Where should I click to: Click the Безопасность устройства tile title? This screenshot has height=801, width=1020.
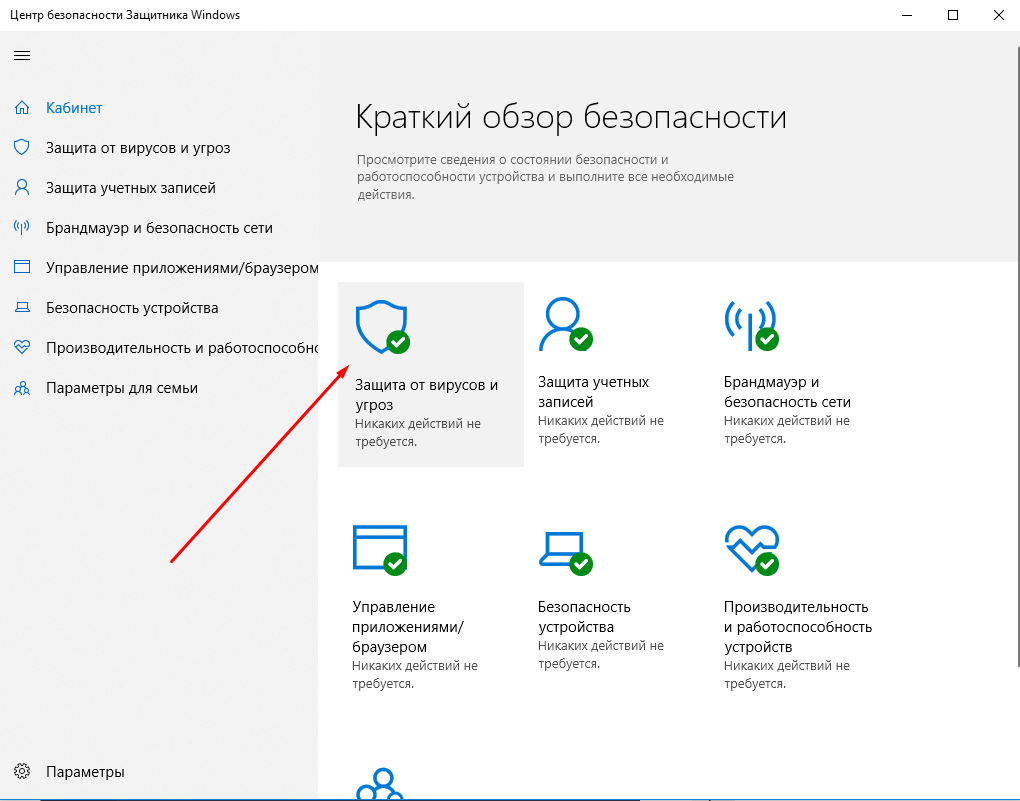pyautogui.click(x=584, y=617)
